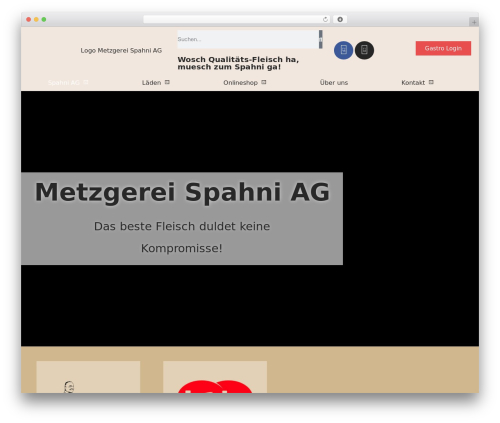Open the card with the sketched figure
The width and height of the screenshot is (500, 423).
88,377
